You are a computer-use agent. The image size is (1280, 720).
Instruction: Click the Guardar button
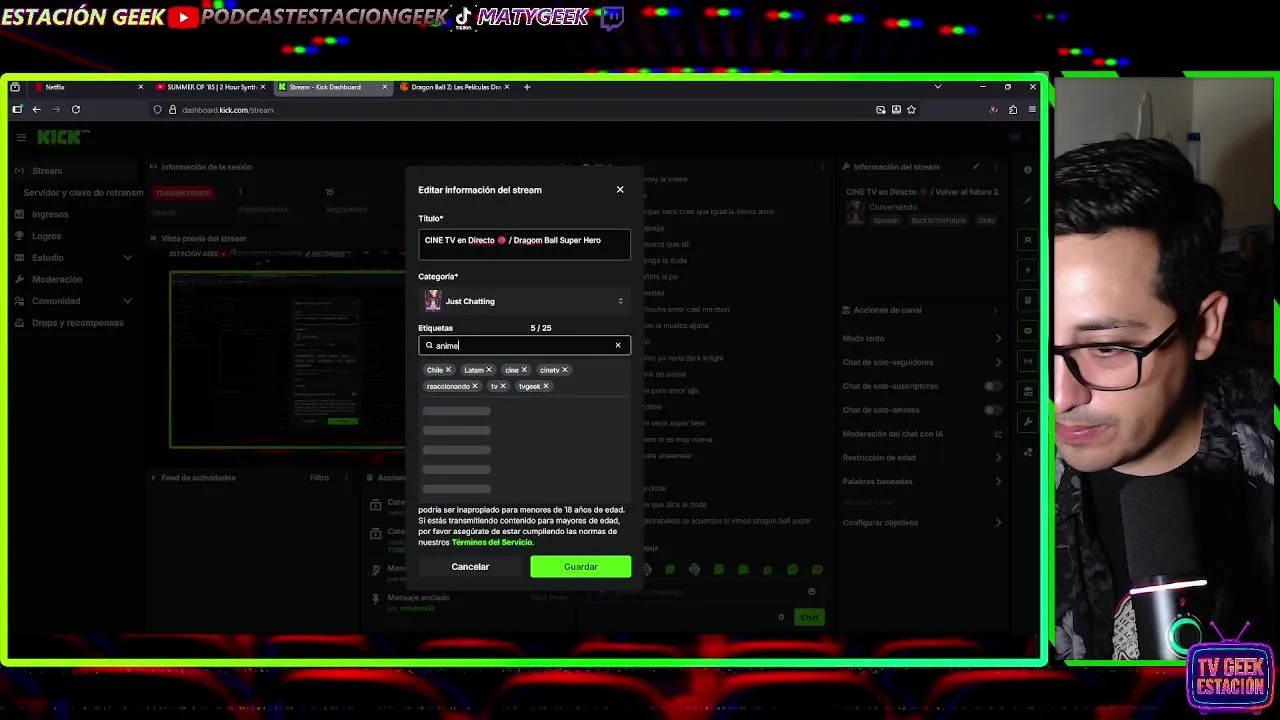pos(581,567)
